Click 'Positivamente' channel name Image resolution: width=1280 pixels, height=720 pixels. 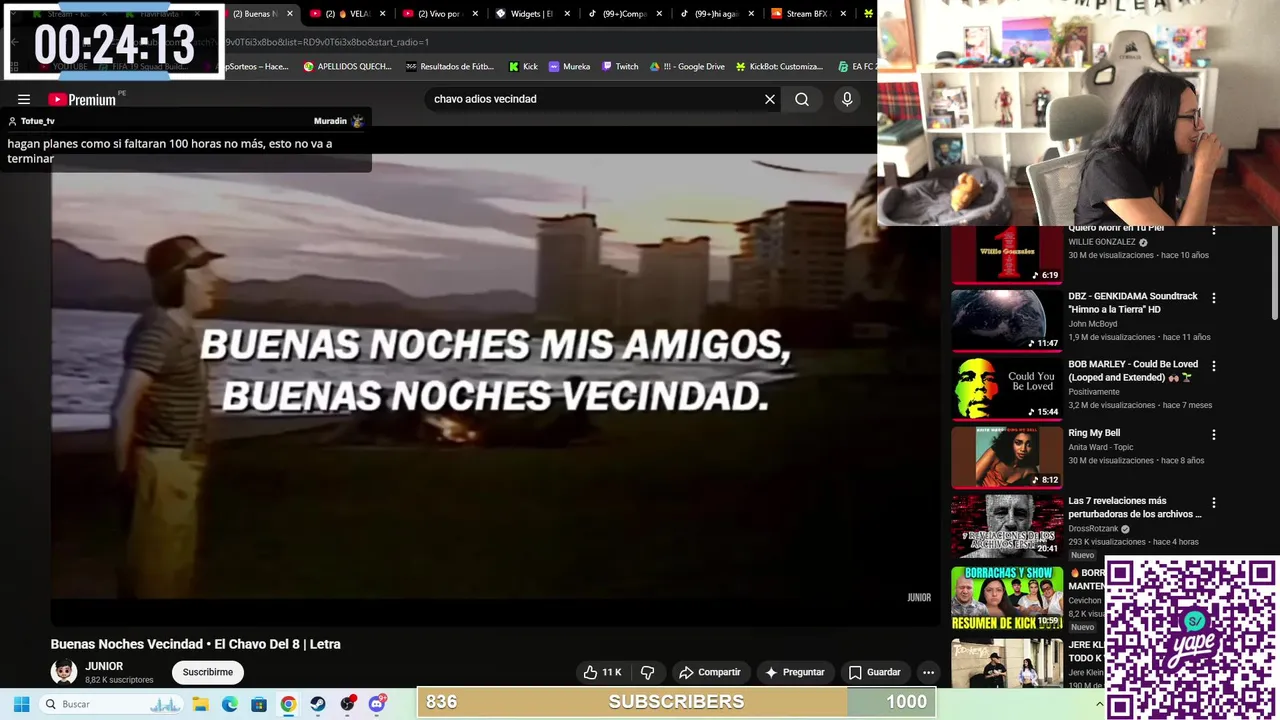pyautogui.click(x=1094, y=392)
